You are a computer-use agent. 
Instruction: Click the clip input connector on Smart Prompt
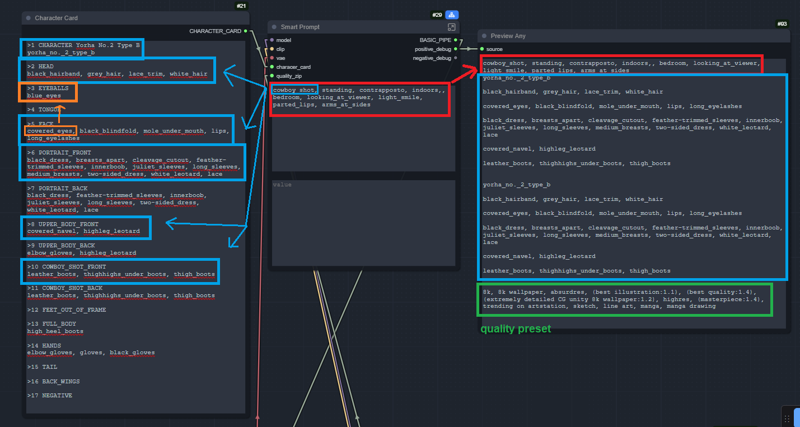272,50
